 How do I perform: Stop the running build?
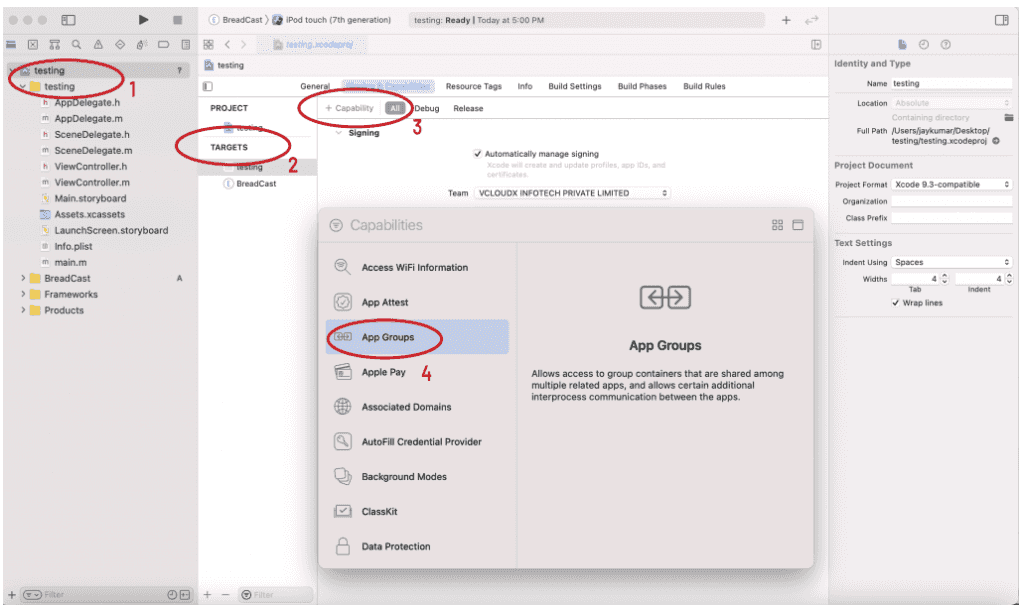coord(177,20)
